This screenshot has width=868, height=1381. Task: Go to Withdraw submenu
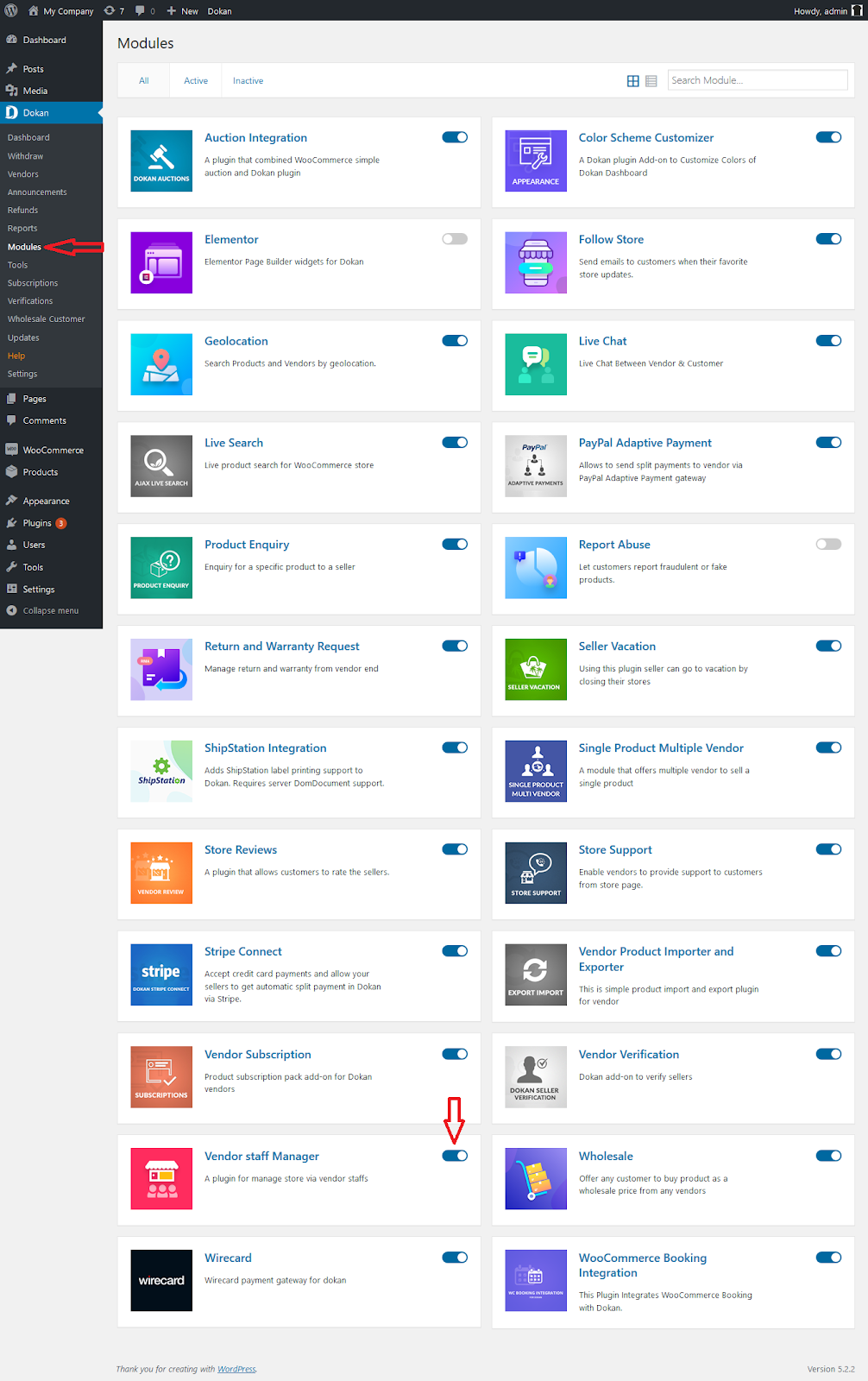click(25, 156)
